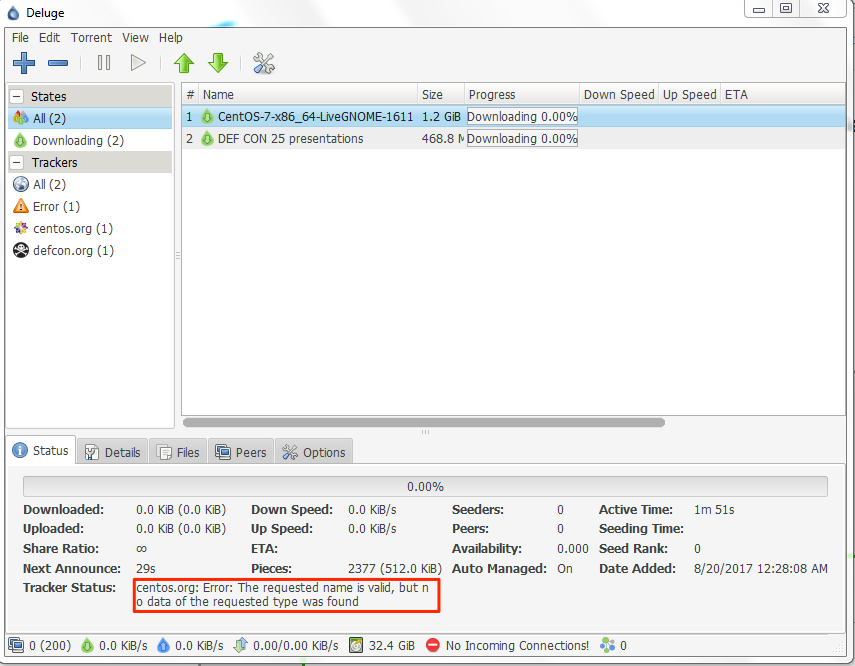Click the connections icon in the status bar

[x=16, y=645]
